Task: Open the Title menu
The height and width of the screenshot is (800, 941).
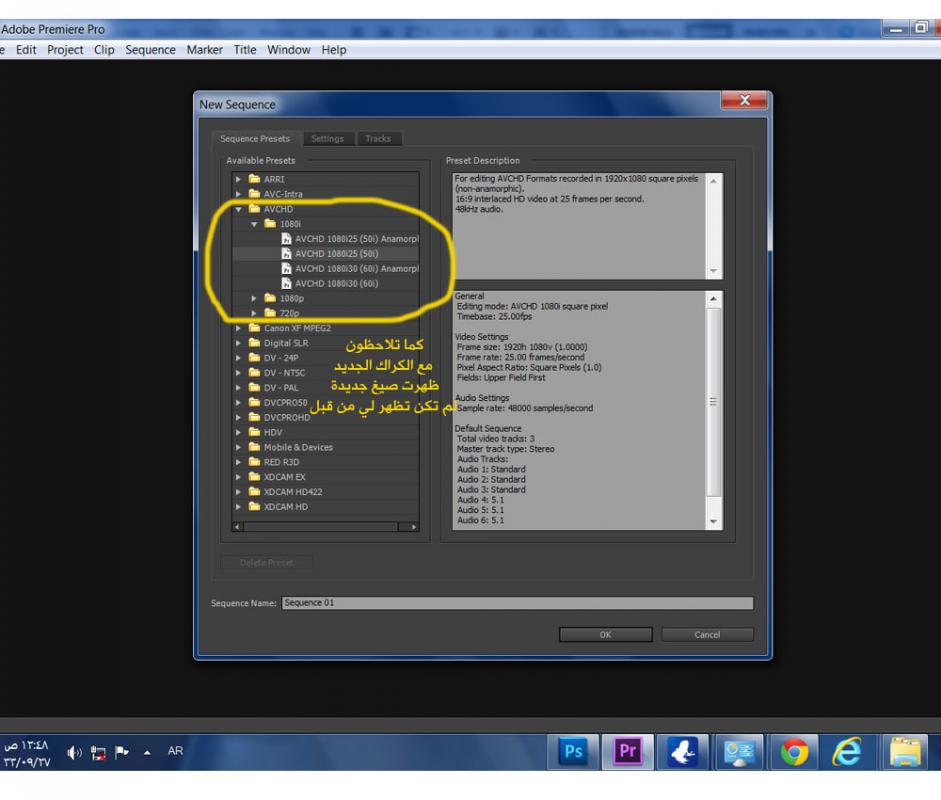Action: point(245,50)
